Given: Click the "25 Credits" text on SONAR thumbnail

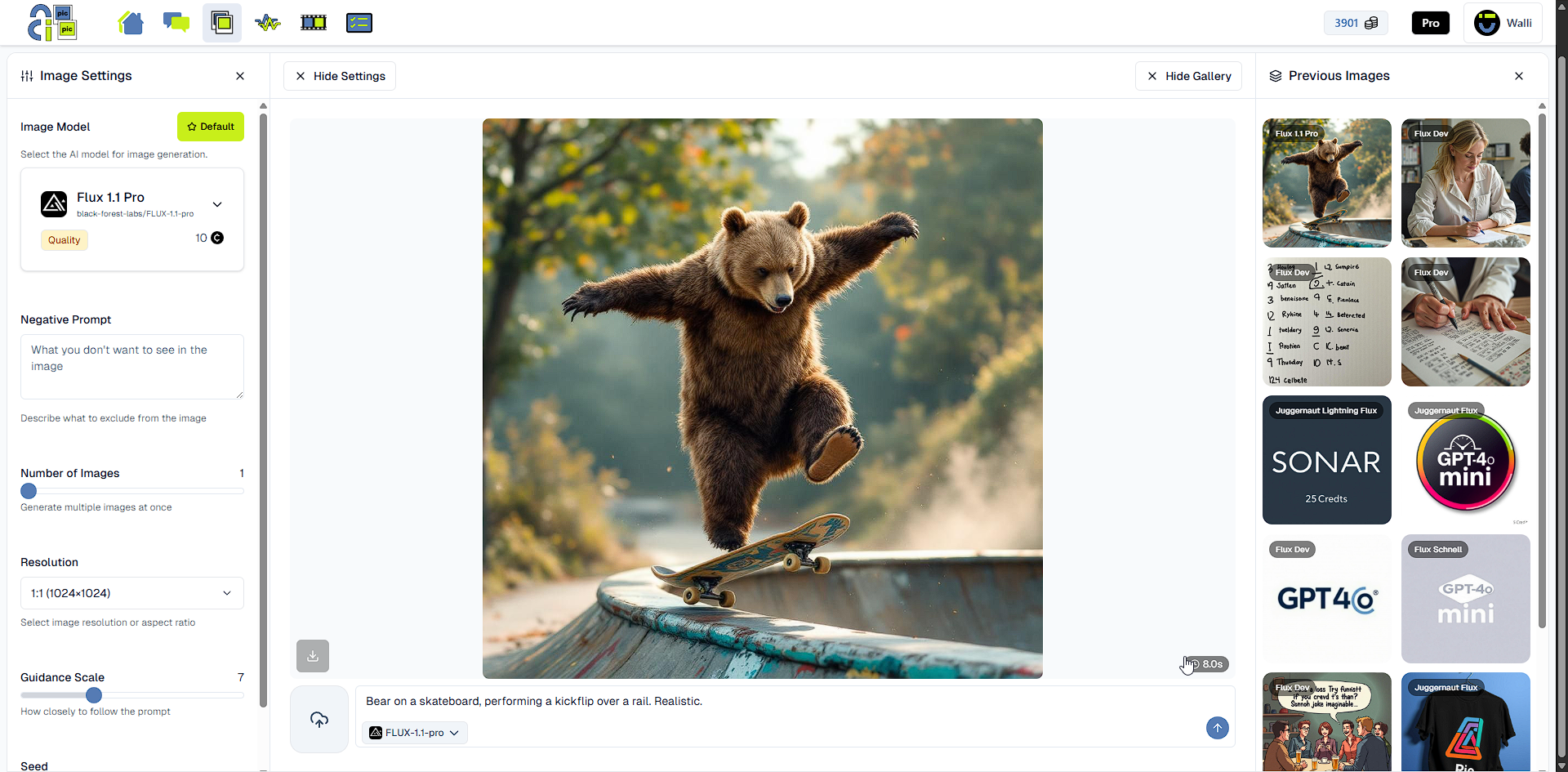Looking at the screenshot, I should [1326, 499].
